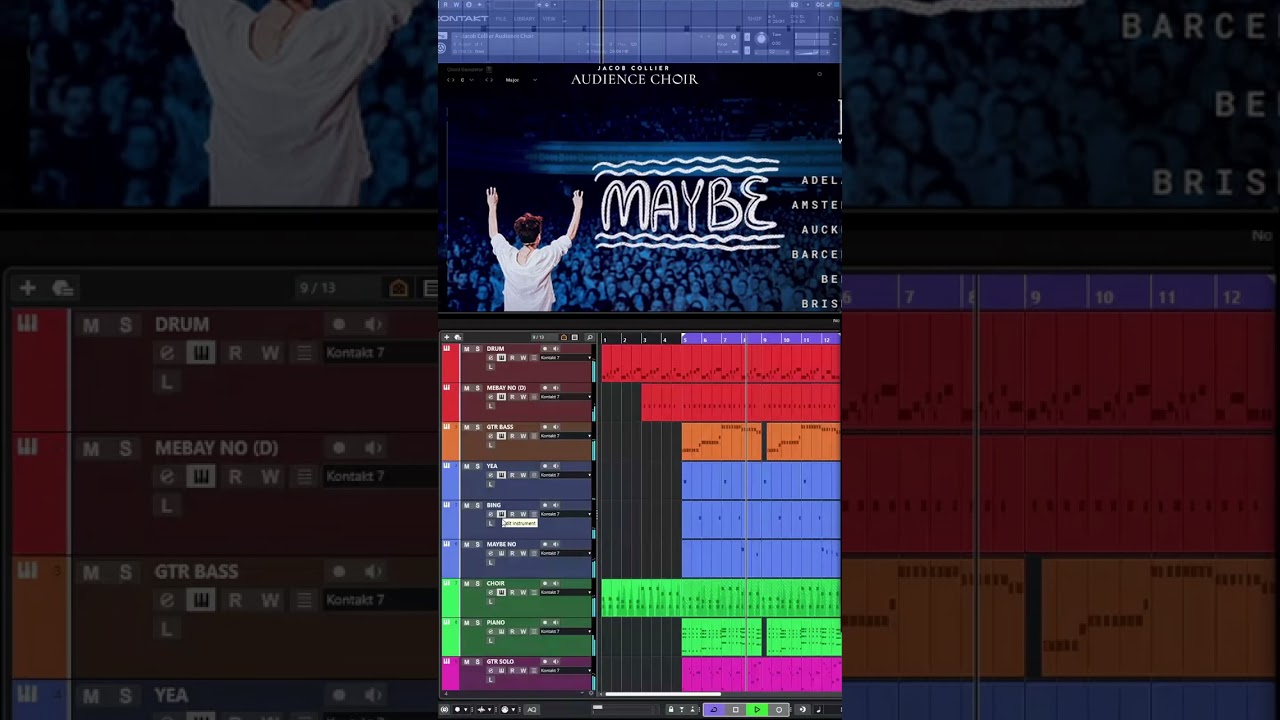
Task: Open Kontakt 7 dropdown on PIANO track
Action: 566,631
